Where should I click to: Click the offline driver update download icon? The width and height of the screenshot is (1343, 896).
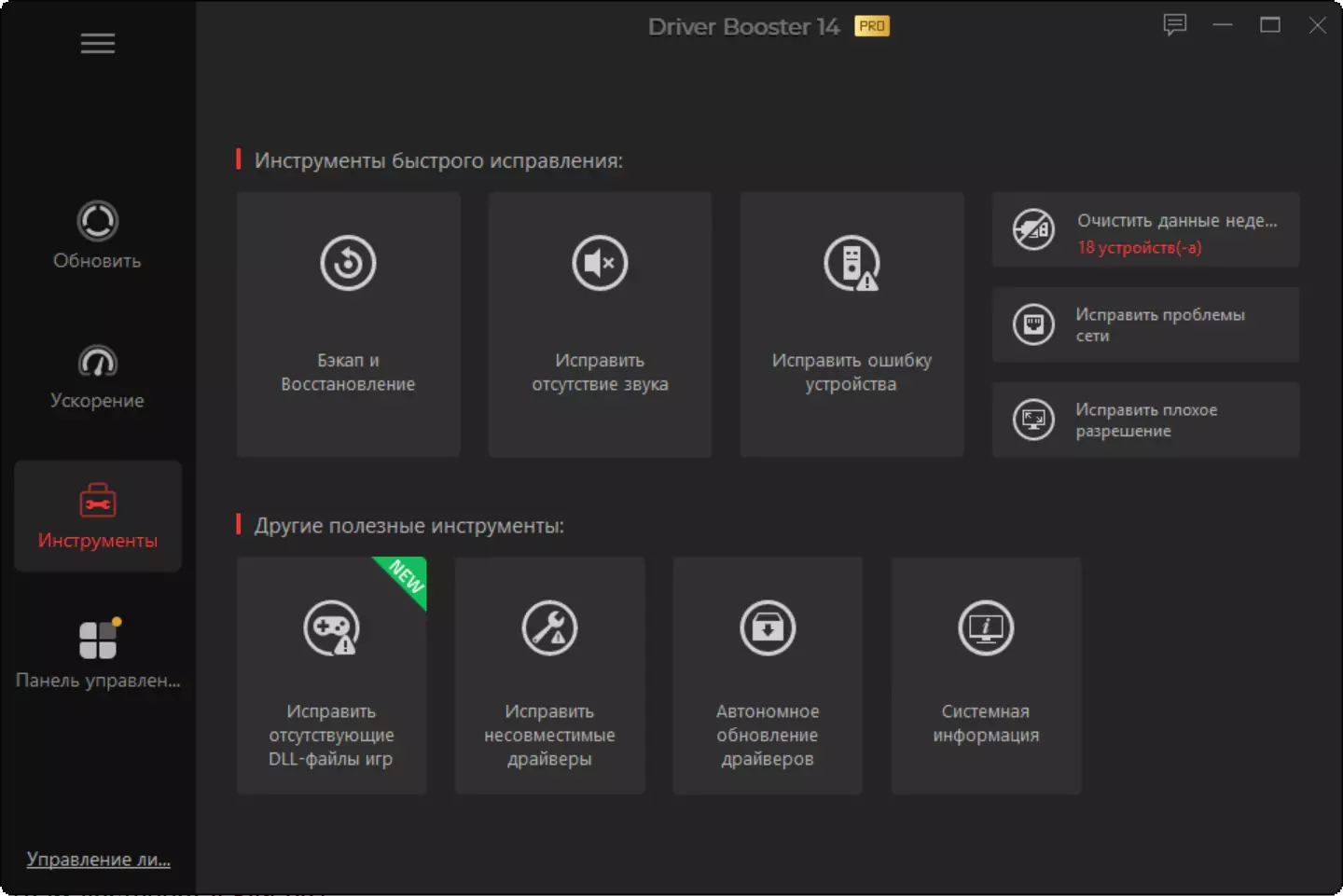tap(768, 628)
